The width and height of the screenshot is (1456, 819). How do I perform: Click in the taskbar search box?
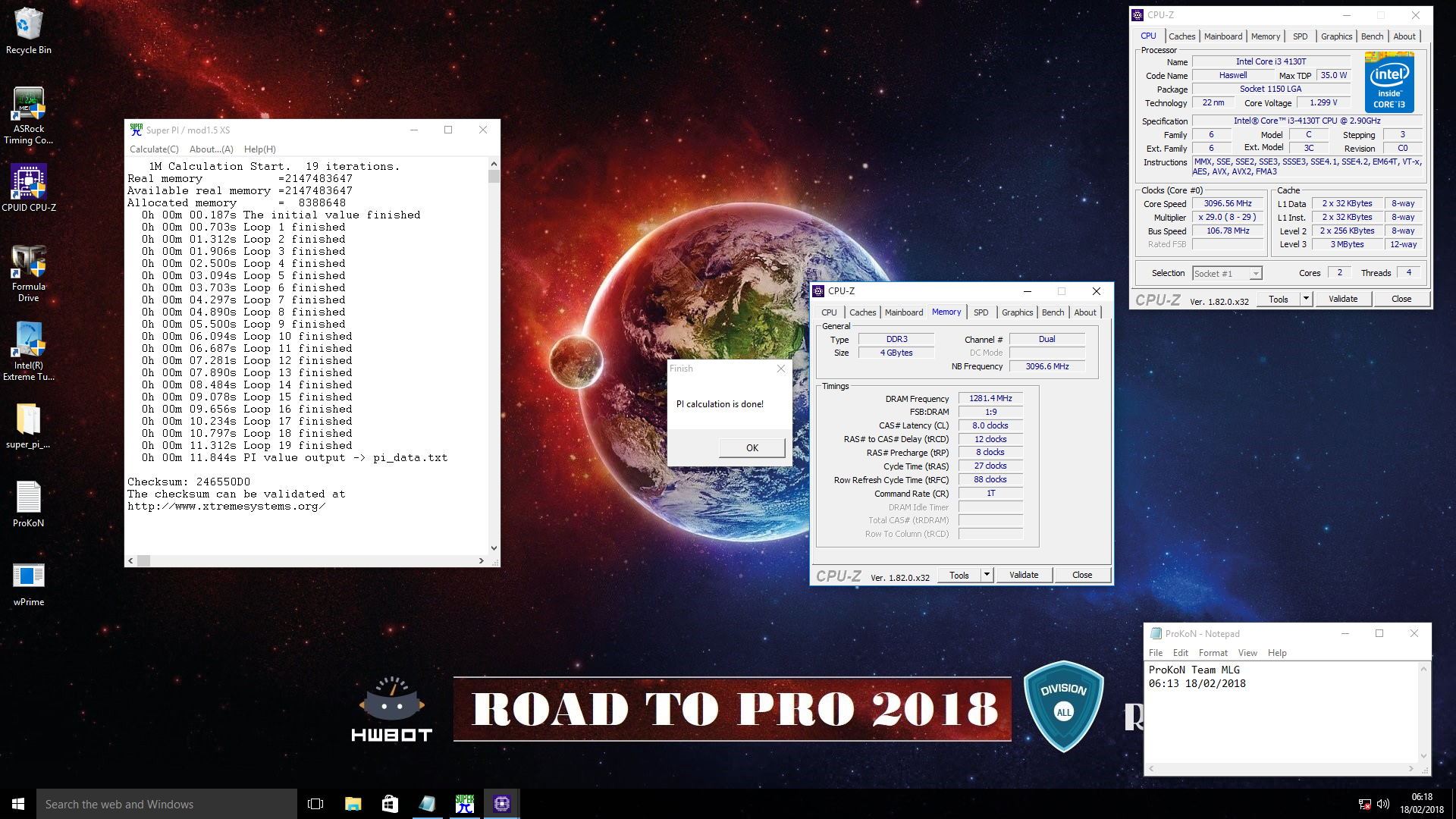167,804
